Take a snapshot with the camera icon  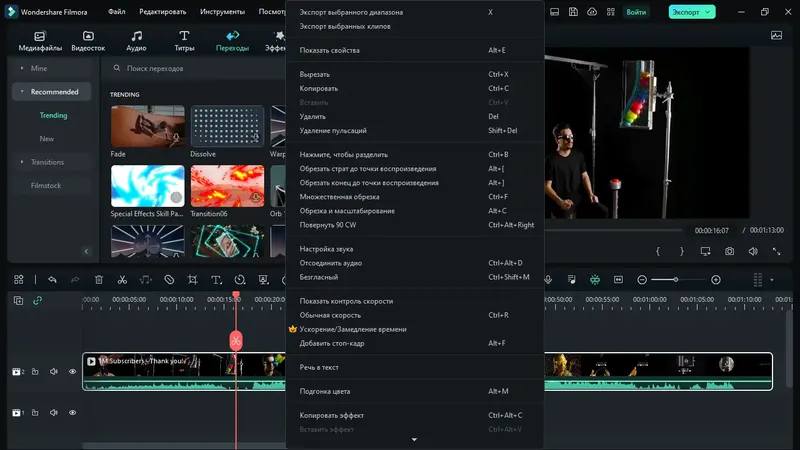click(x=730, y=251)
